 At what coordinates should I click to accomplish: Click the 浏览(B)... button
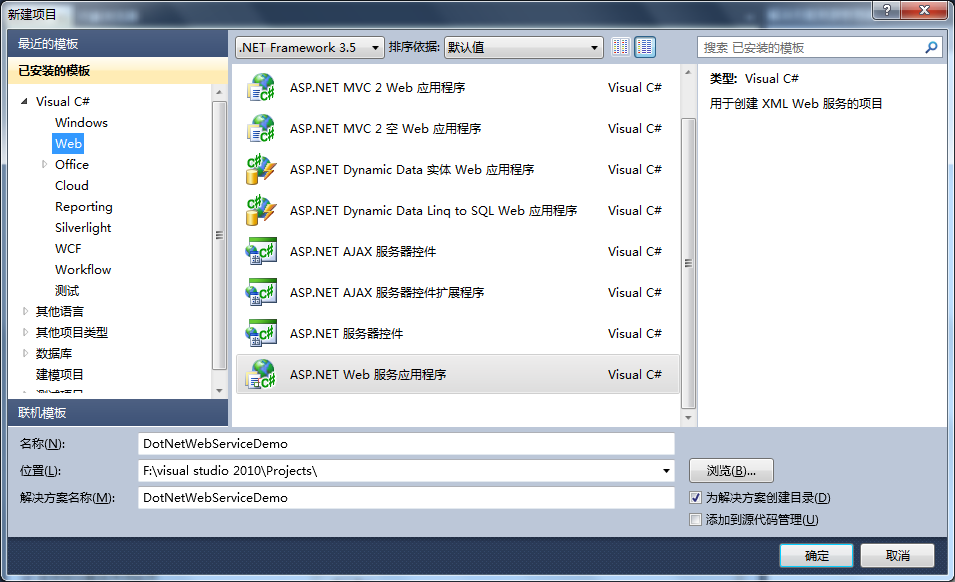(x=731, y=471)
